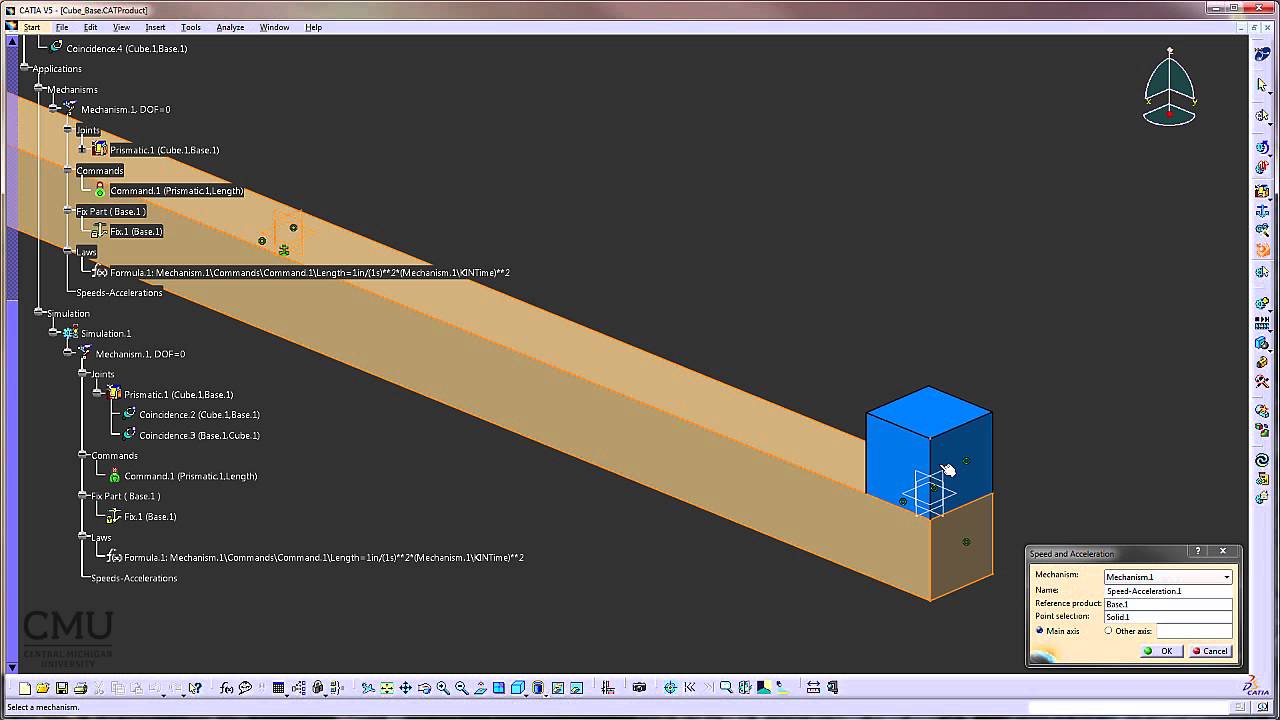Open the Mechanism dropdown in dialog
The image size is (1280, 720).
1227,577
